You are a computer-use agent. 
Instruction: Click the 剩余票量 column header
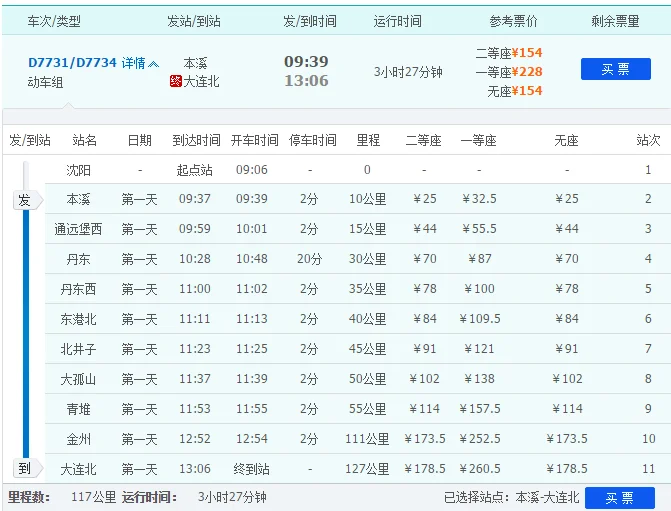click(615, 21)
